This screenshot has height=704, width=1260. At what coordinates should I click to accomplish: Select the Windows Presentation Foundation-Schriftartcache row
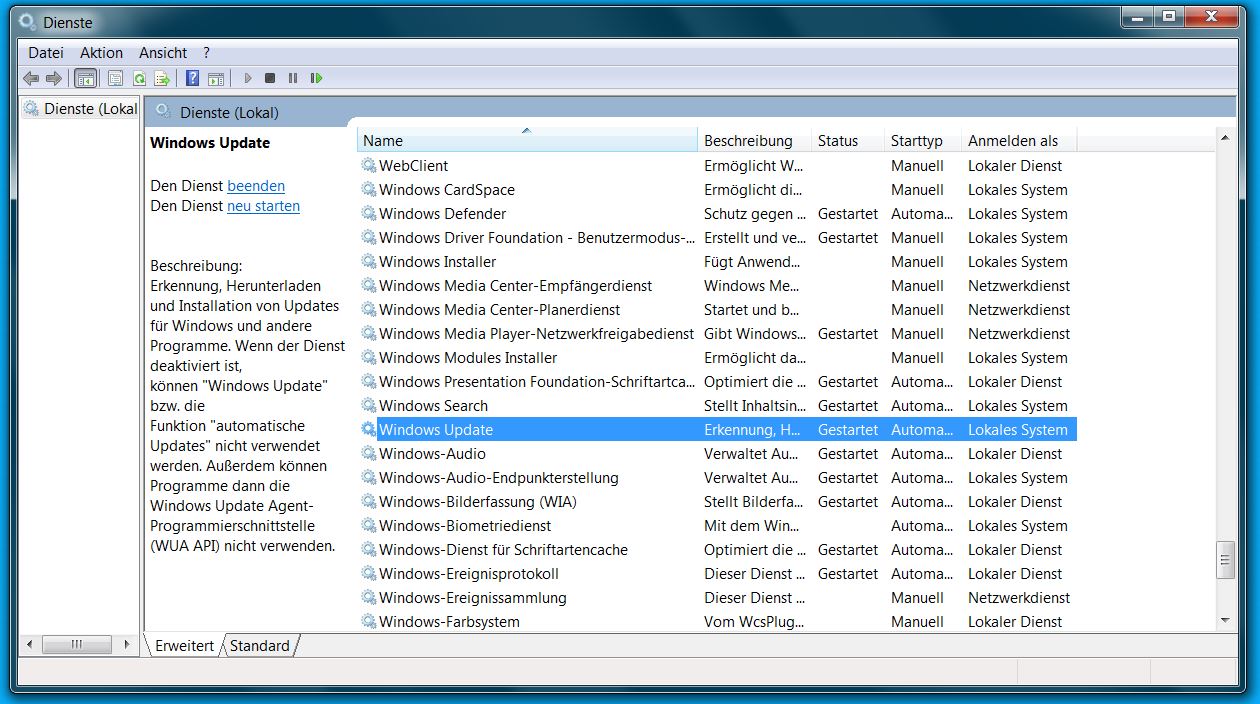coord(717,382)
